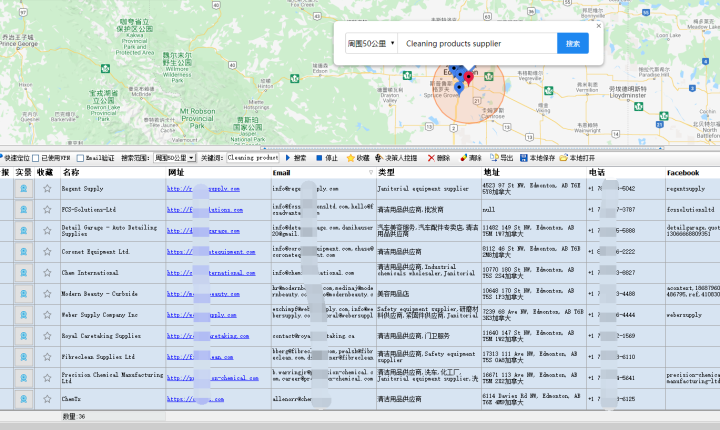The height and width of the screenshot is (430, 720).
Task: Click the Stop (停止) square icon
Action: pos(319,158)
